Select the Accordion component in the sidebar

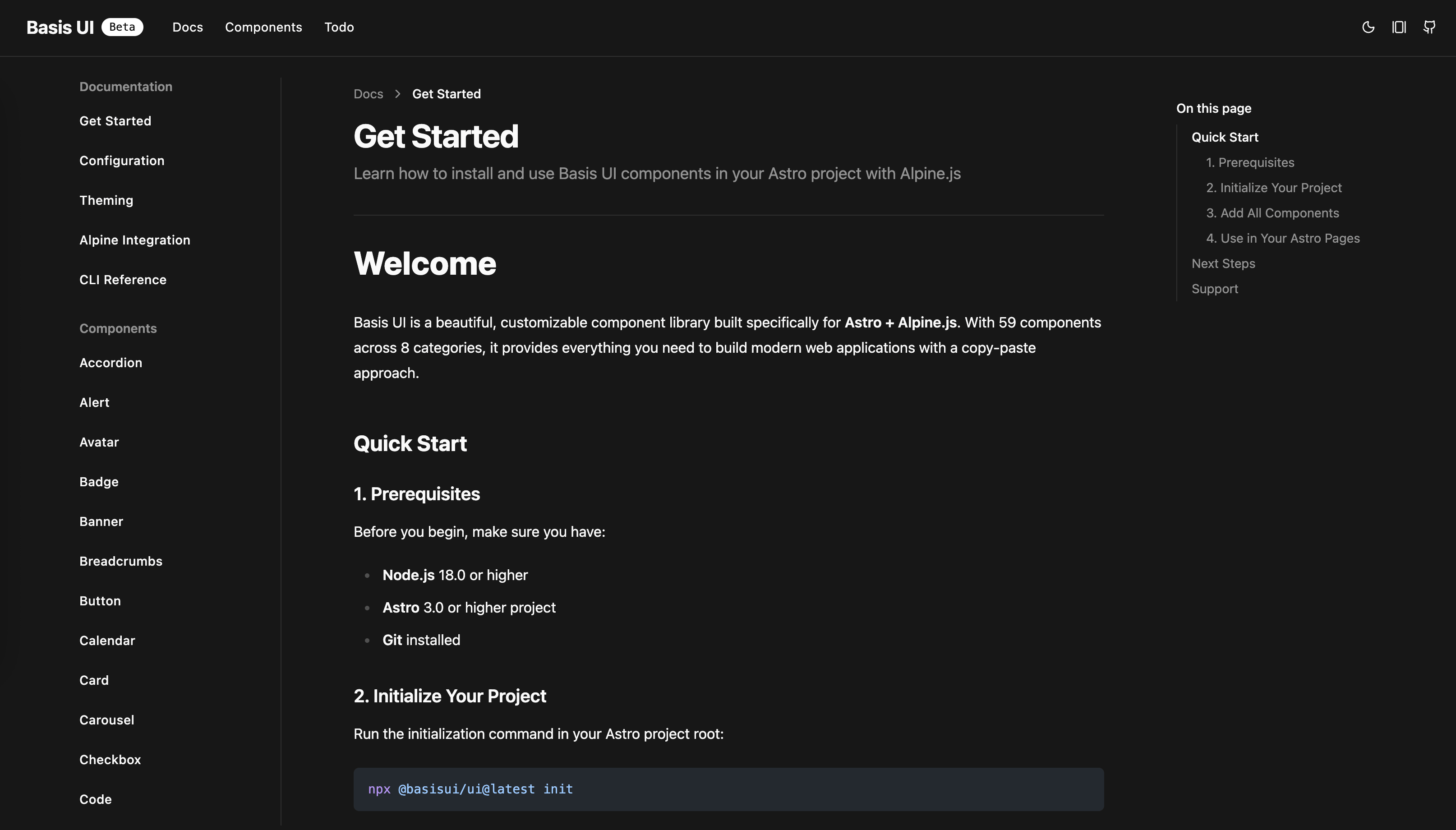coord(111,363)
